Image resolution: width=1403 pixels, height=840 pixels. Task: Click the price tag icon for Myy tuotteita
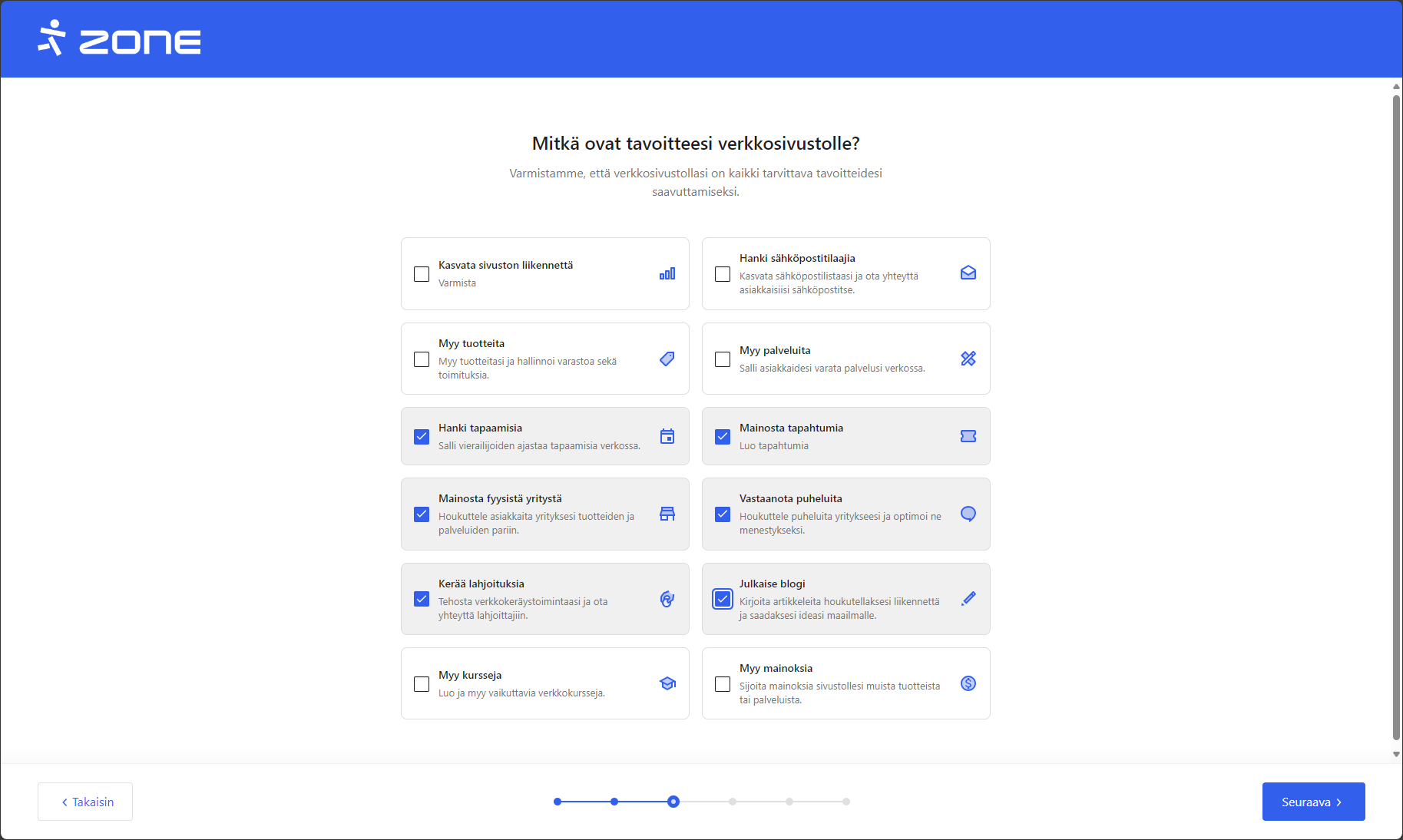pyautogui.click(x=667, y=359)
